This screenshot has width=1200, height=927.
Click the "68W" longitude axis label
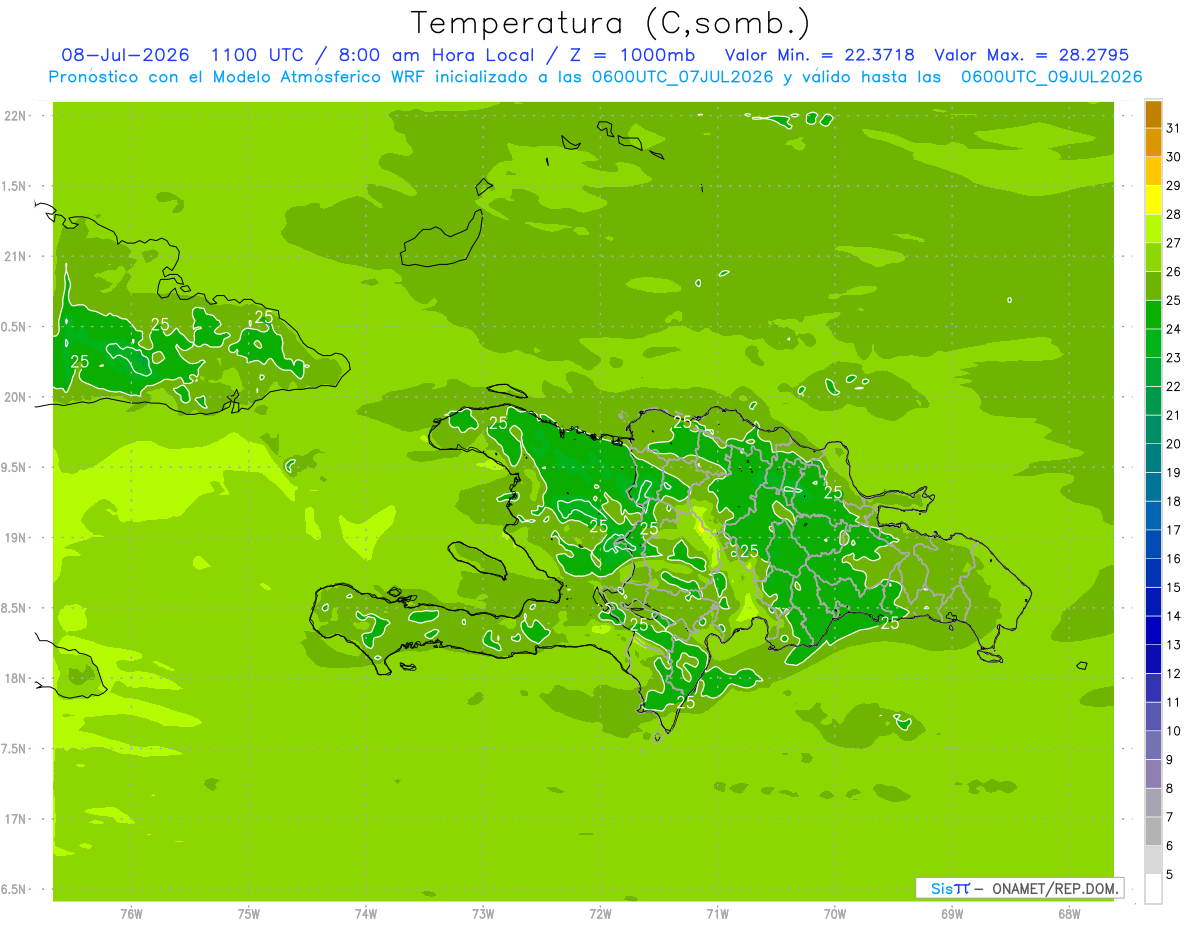[x=1069, y=914]
